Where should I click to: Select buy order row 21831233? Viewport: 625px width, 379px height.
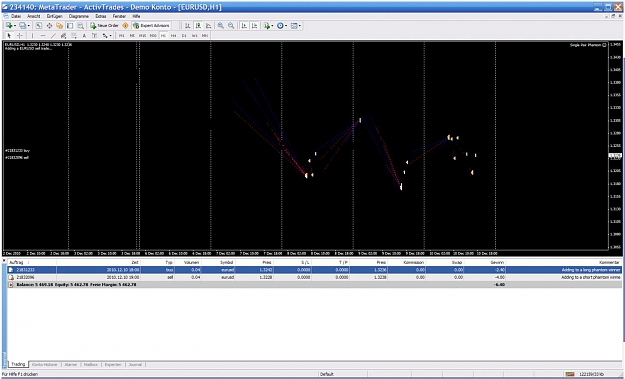314,270
